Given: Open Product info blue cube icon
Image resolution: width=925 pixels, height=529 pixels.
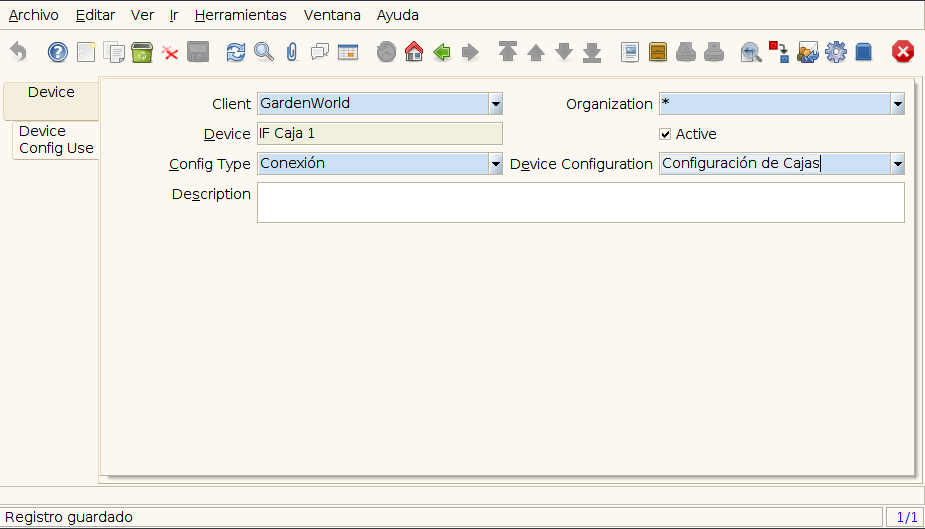Looking at the screenshot, I should 864,52.
